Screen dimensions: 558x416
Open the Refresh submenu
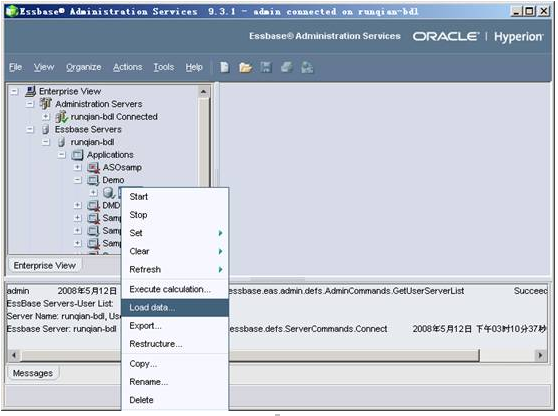[175, 269]
